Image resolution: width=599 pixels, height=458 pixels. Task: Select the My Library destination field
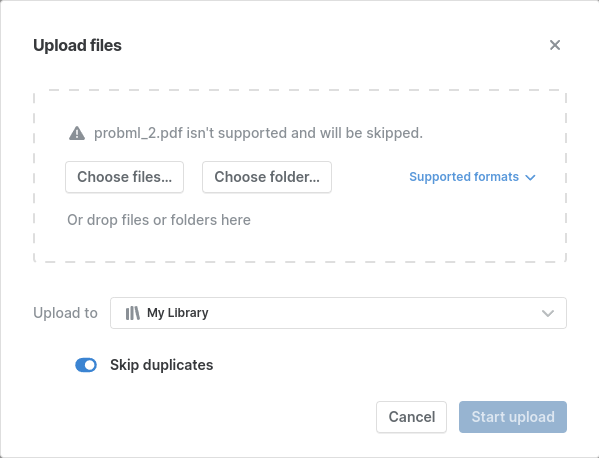[x=338, y=313]
